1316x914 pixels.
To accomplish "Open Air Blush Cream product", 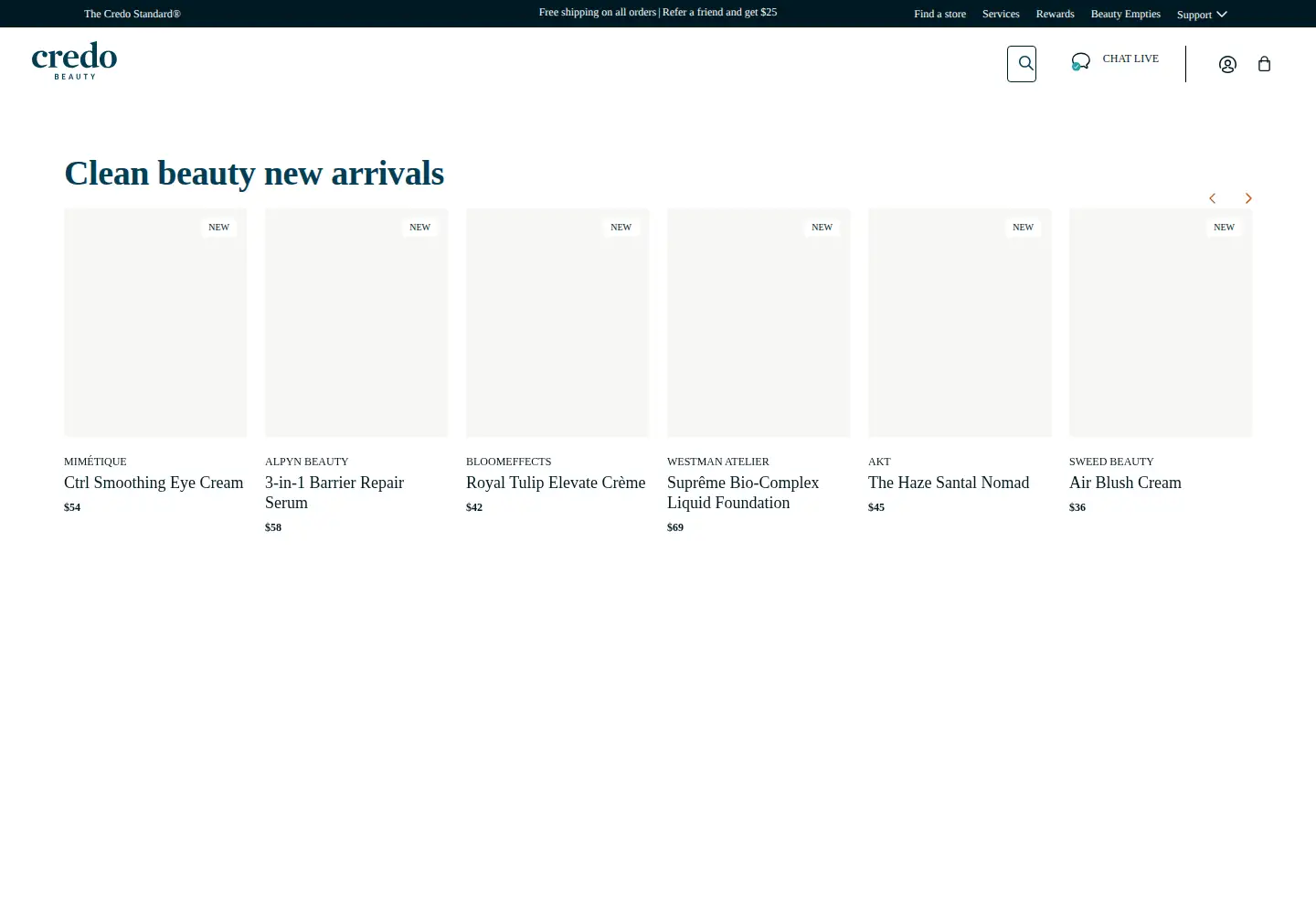I will pyautogui.click(x=1125, y=483).
